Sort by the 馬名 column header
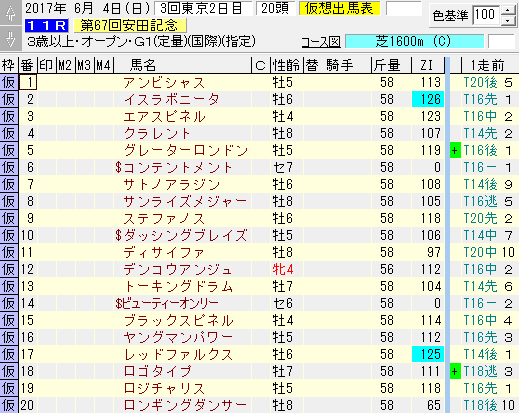The width and height of the screenshot is (519, 413). tap(143, 65)
